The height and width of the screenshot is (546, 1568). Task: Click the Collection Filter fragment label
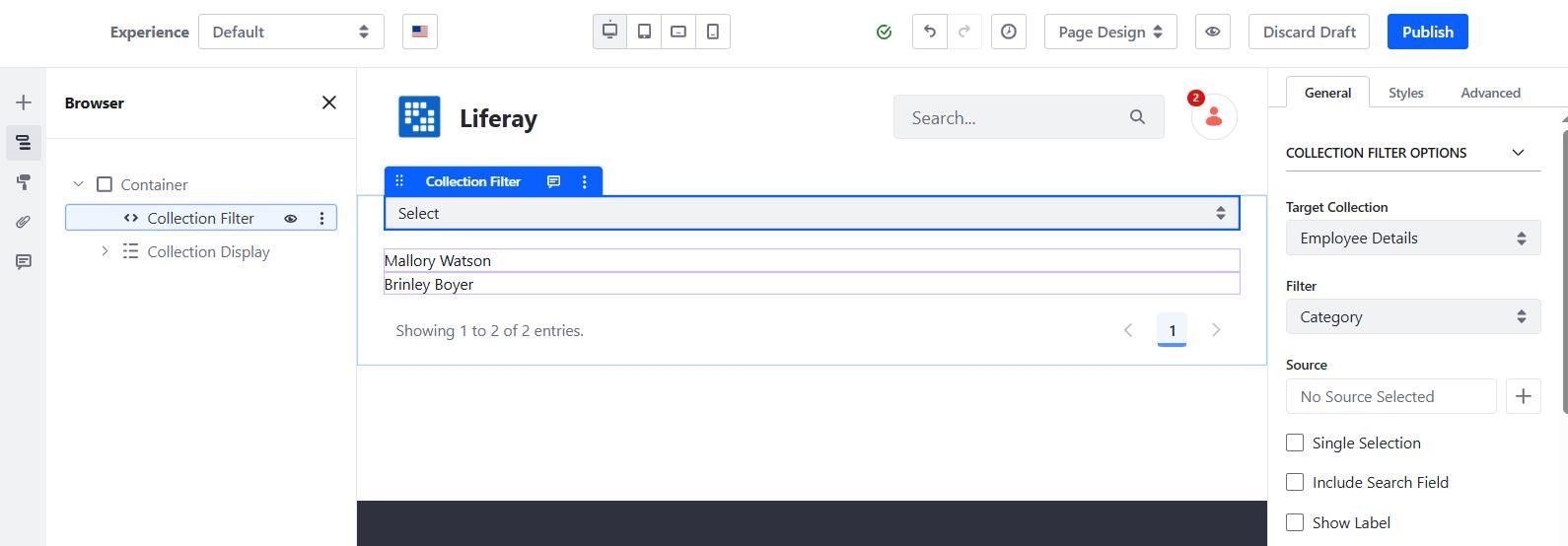[472, 181]
